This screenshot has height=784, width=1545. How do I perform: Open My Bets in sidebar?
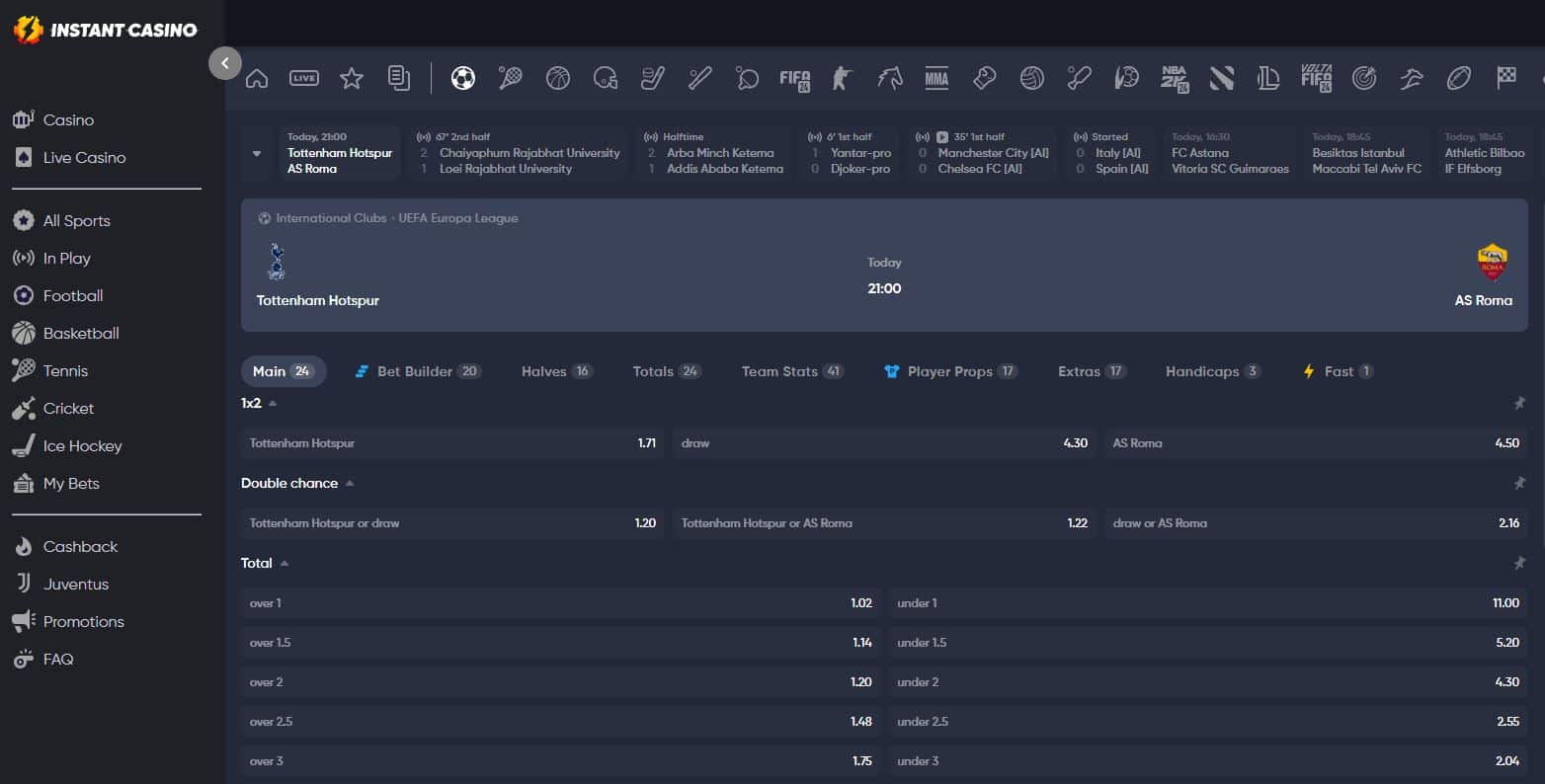pos(71,483)
